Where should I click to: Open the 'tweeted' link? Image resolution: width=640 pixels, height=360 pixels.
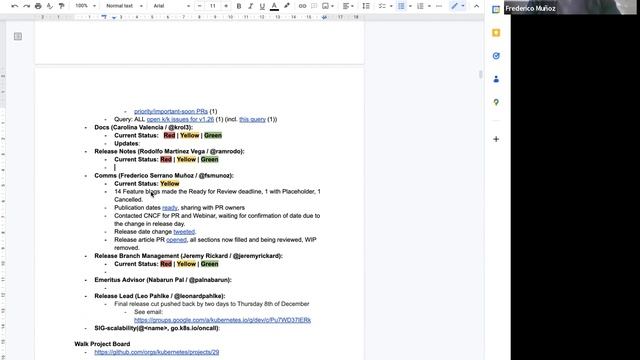[x=184, y=232]
